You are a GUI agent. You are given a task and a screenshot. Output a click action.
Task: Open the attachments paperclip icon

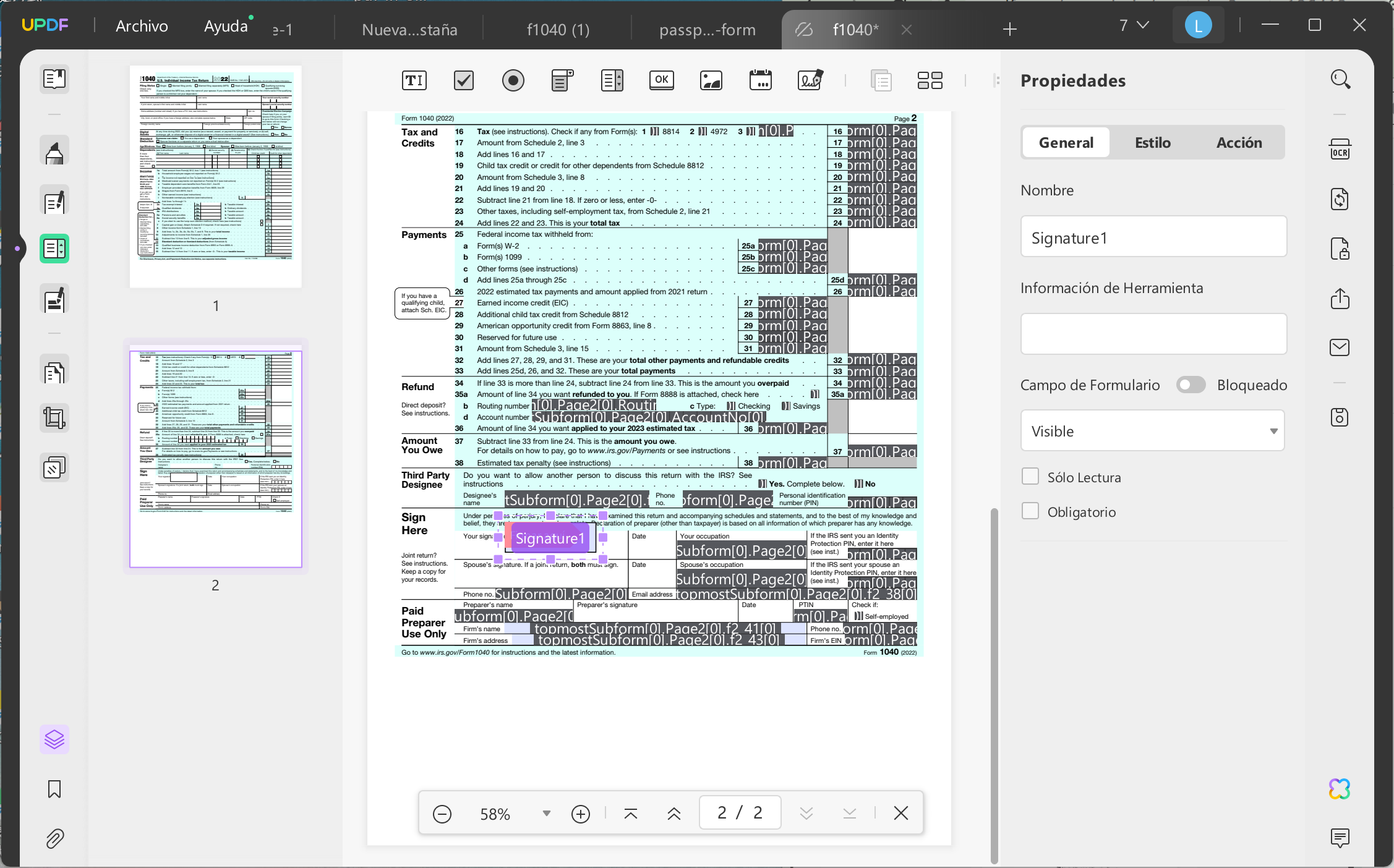click(54, 838)
